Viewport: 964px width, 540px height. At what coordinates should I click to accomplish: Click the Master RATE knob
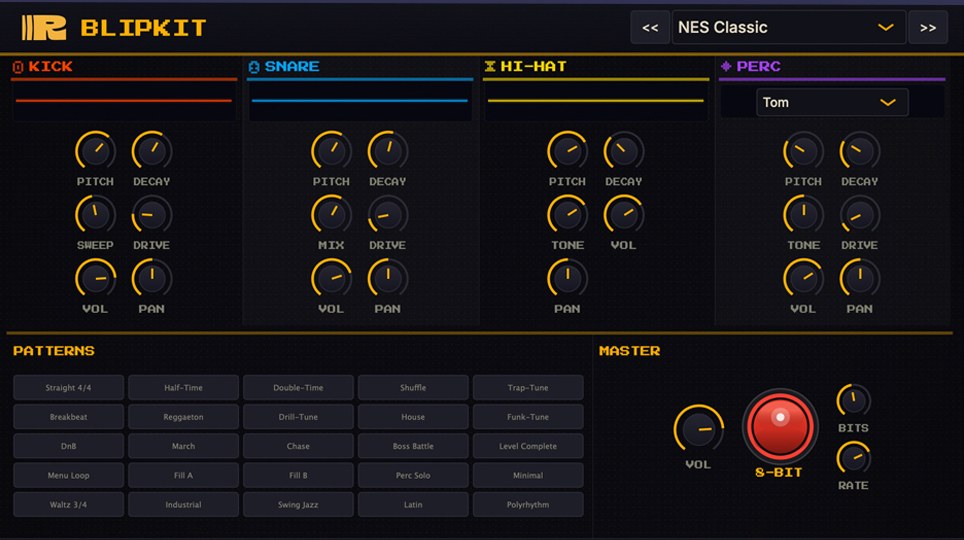pos(853,458)
